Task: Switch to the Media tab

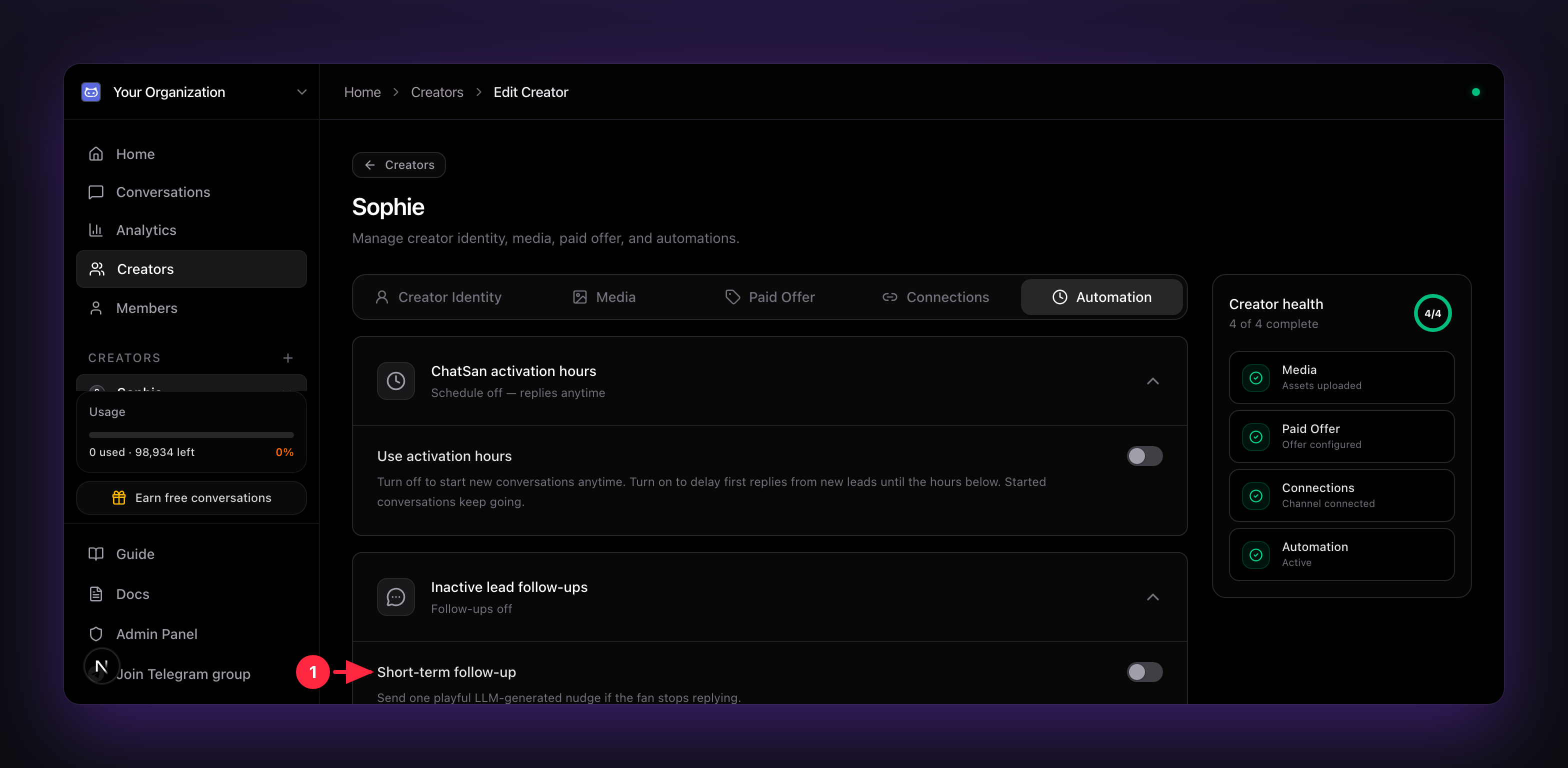Action: click(x=604, y=297)
